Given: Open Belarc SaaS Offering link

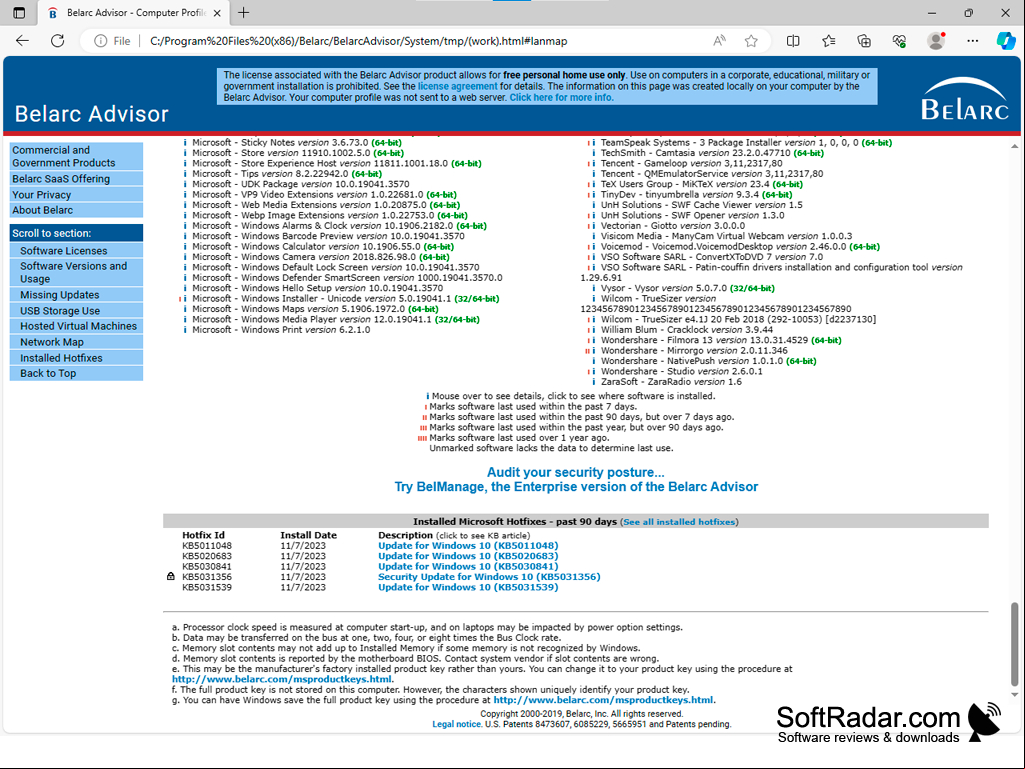Looking at the screenshot, I should click(76, 179).
